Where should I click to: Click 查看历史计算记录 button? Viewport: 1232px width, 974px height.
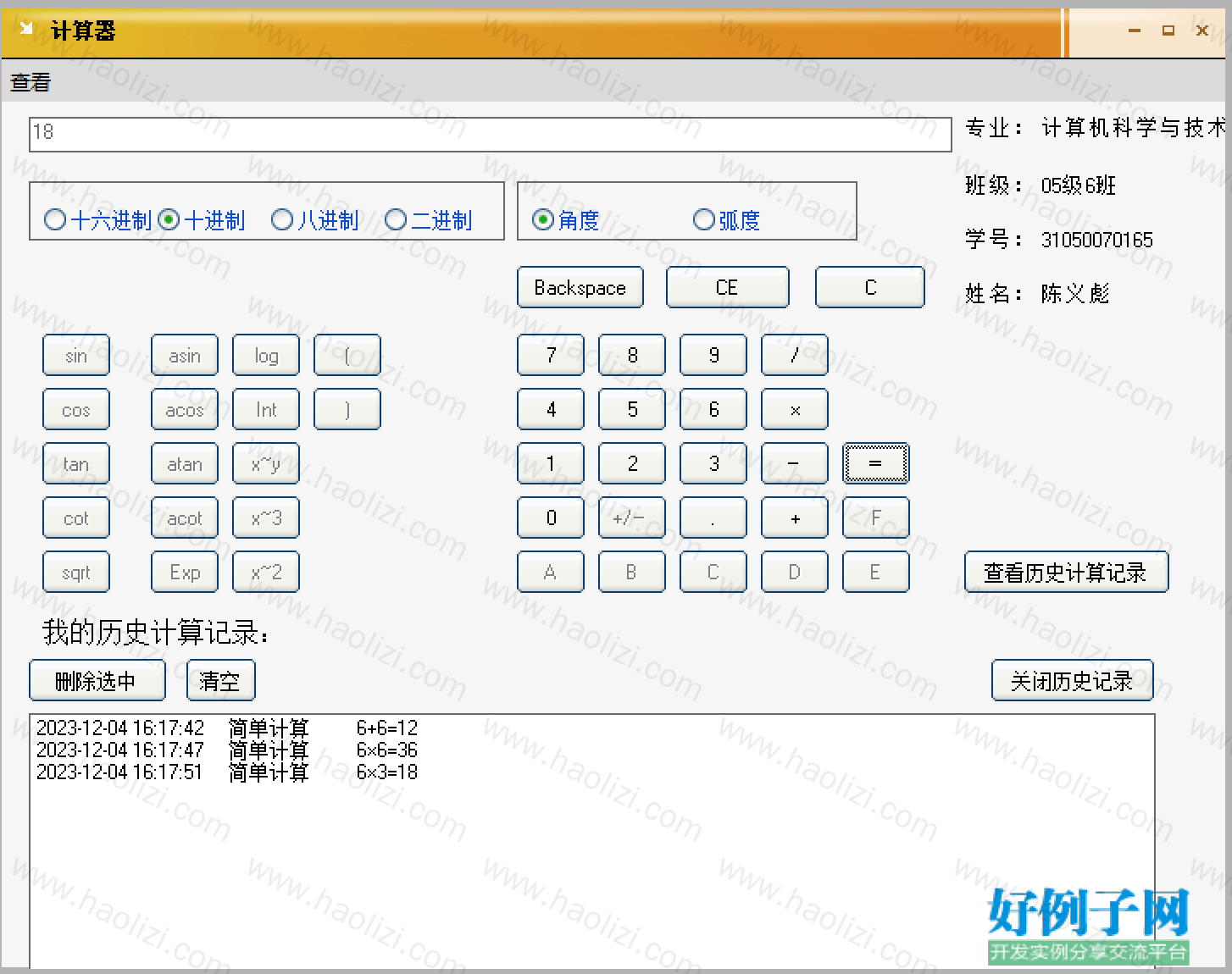pos(1067,572)
